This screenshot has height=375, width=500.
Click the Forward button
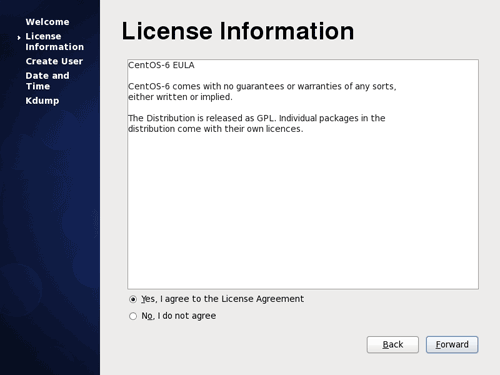[x=452, y=344]
